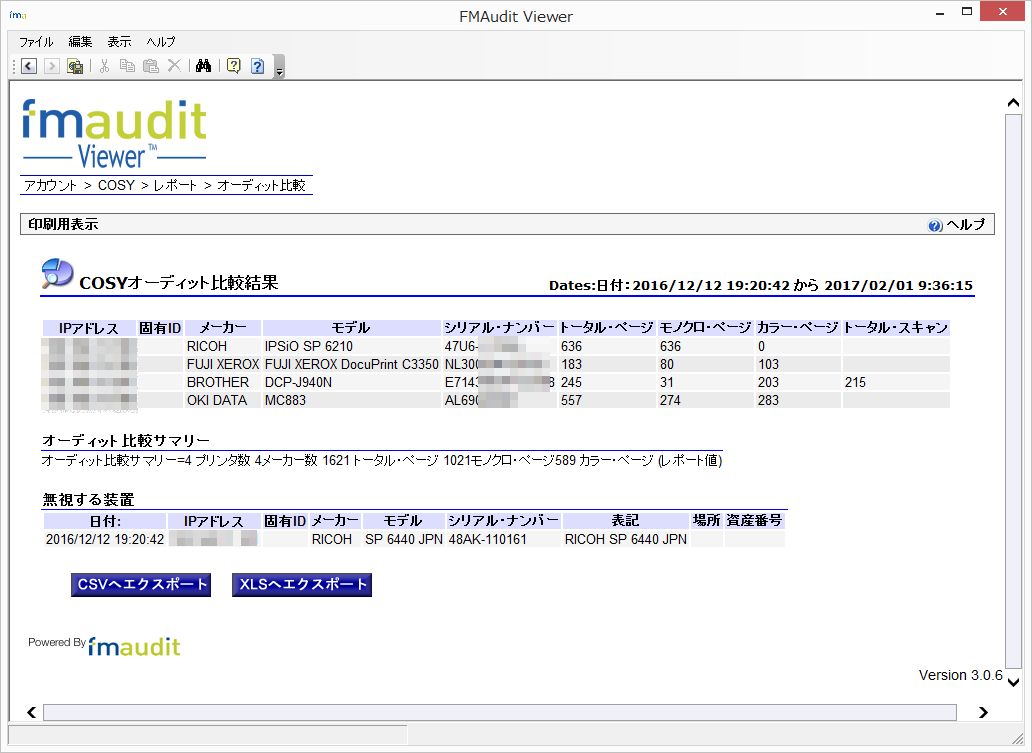Open the 編集 menu
Image resolution: width=1032 pixels, height=753 pixels.
coord(80,41)
